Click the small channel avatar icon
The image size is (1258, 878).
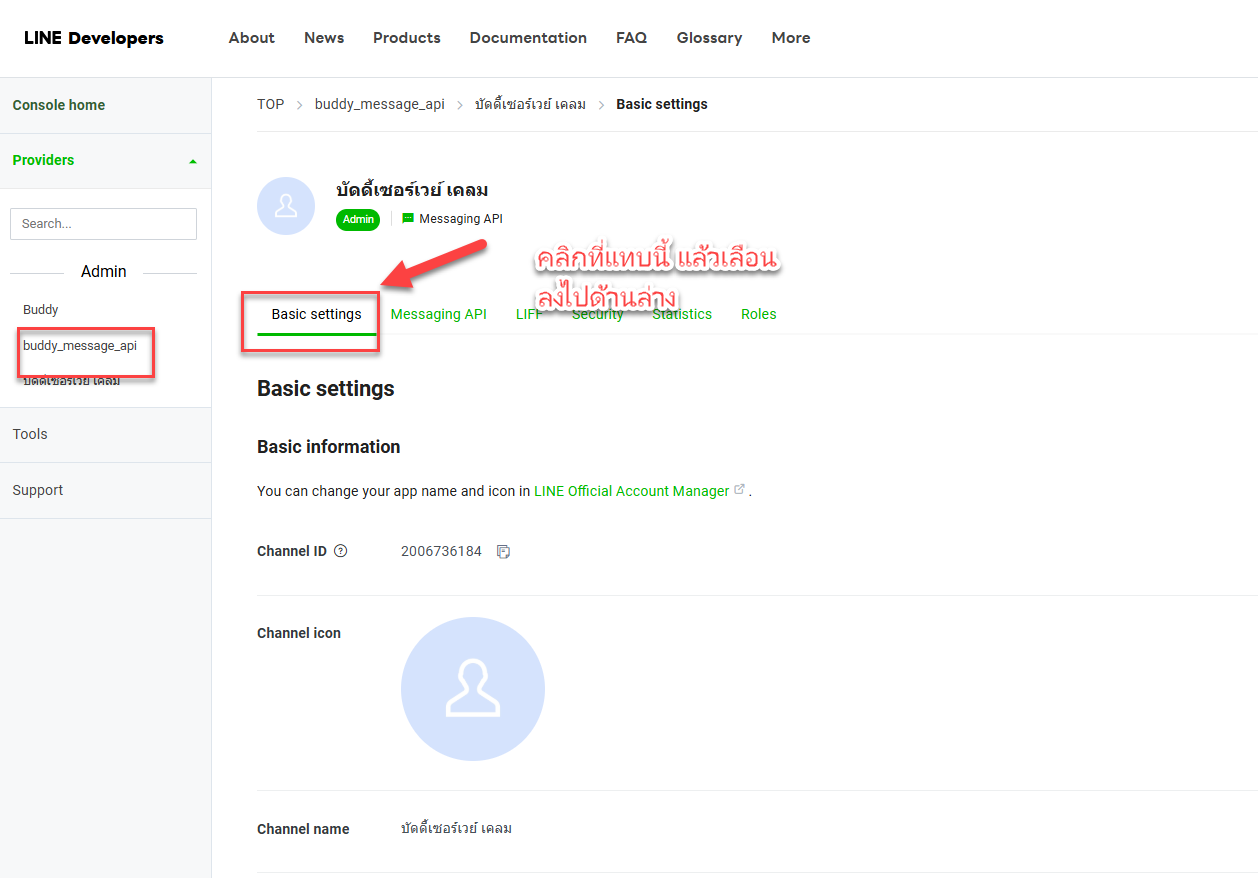tap(286, 206)
